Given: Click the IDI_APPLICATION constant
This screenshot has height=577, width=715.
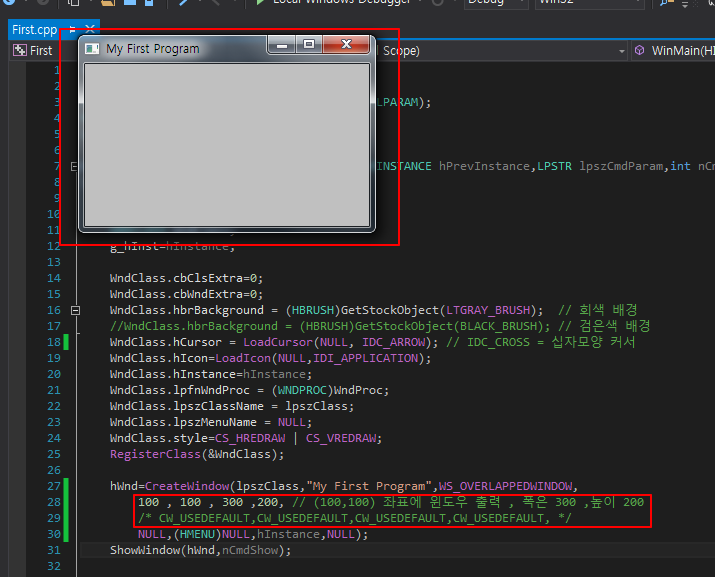Looking at the screenshot, I should point(365,358).
